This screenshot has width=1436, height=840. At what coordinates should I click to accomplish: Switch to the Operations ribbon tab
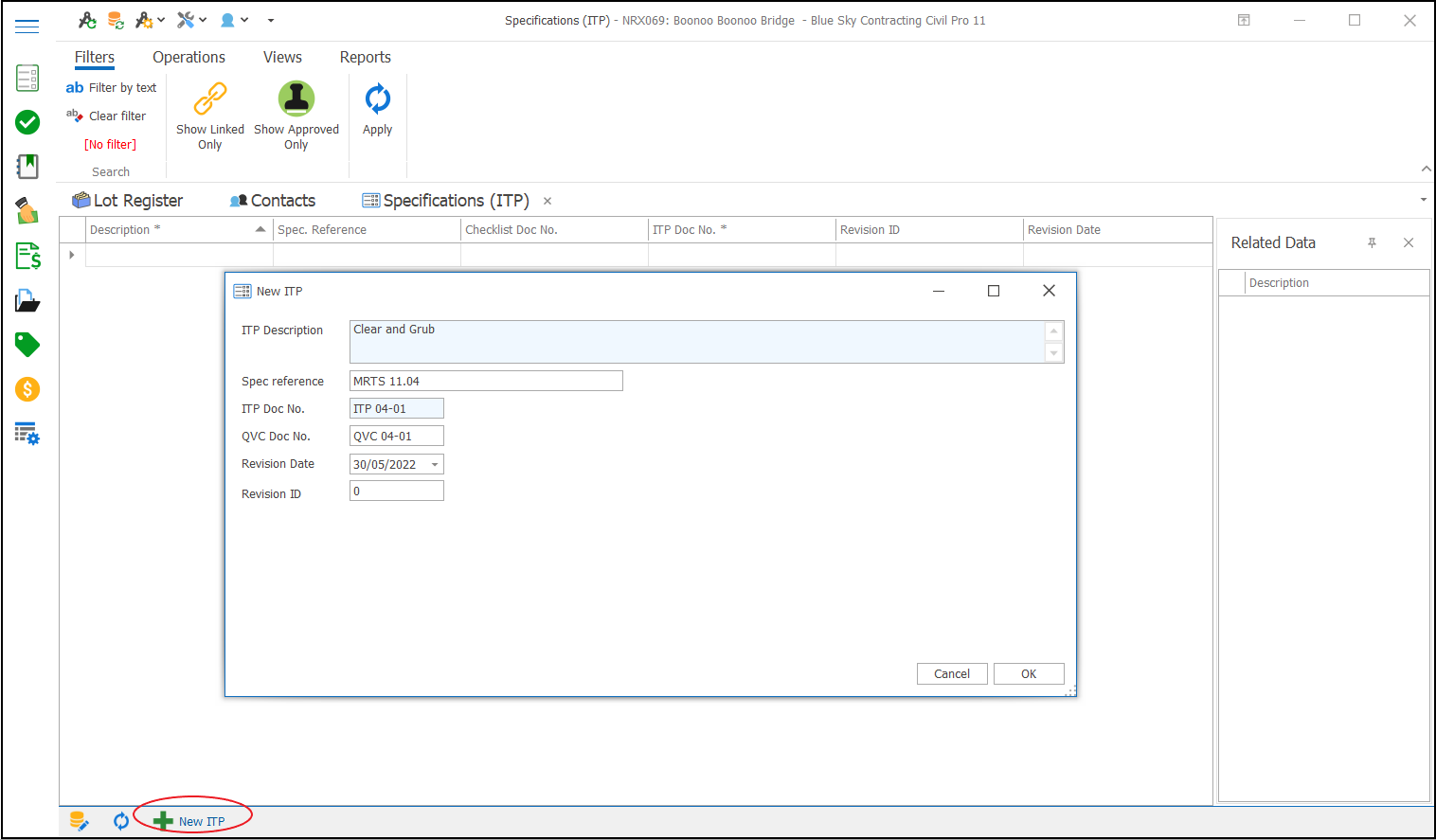(188, 58)
